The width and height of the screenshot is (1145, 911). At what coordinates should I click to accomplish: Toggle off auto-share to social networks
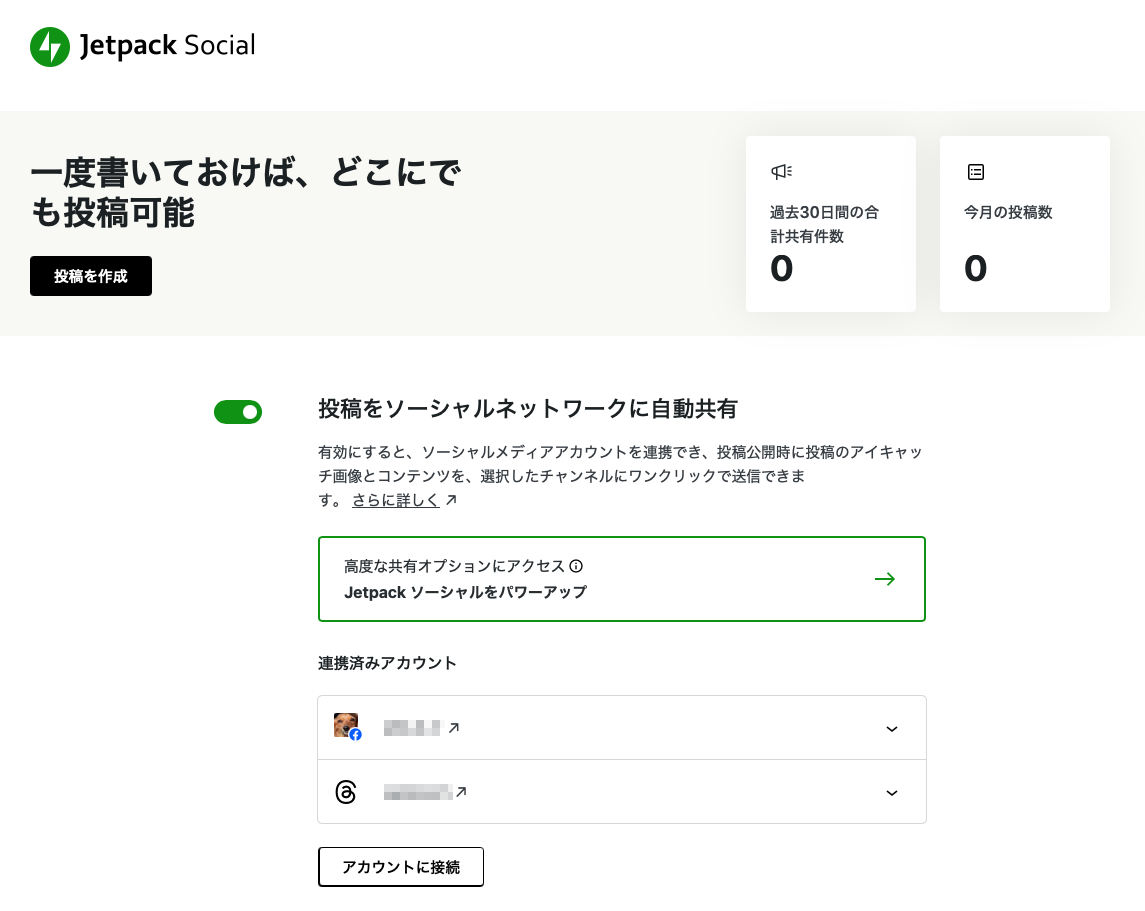pyautogui.click(x=238, y=412)
